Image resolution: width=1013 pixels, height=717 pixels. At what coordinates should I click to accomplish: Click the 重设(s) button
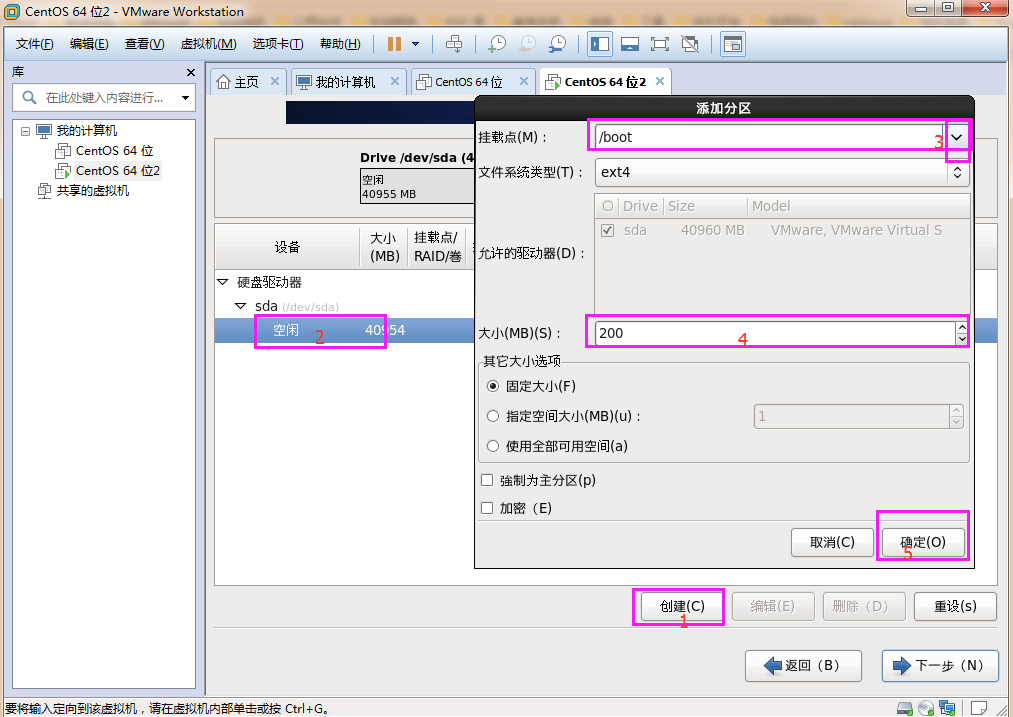coord(956,607)
